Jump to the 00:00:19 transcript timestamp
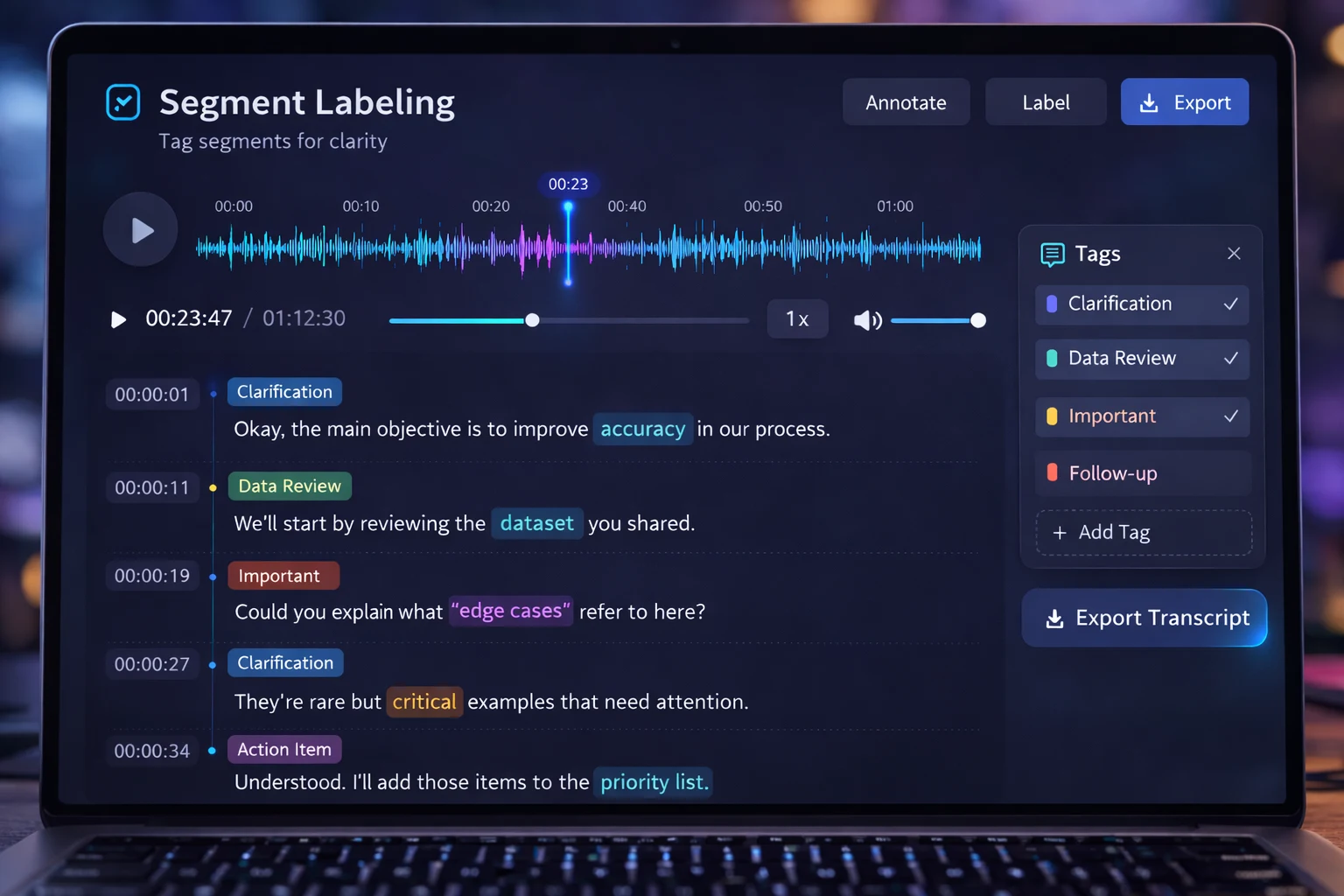Image resolution: width=1344 pixels, height=896 pixels. pos(152,576)
